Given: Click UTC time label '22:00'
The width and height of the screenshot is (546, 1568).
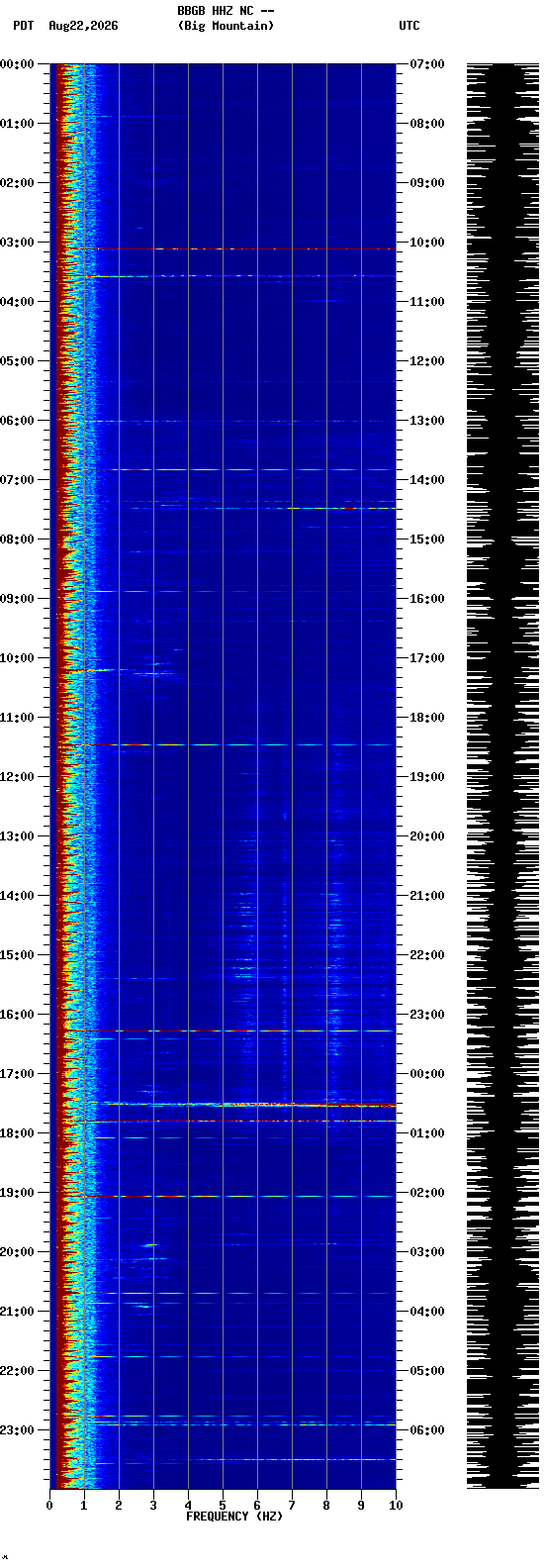Looking at the screenshot, I should 427,955.
